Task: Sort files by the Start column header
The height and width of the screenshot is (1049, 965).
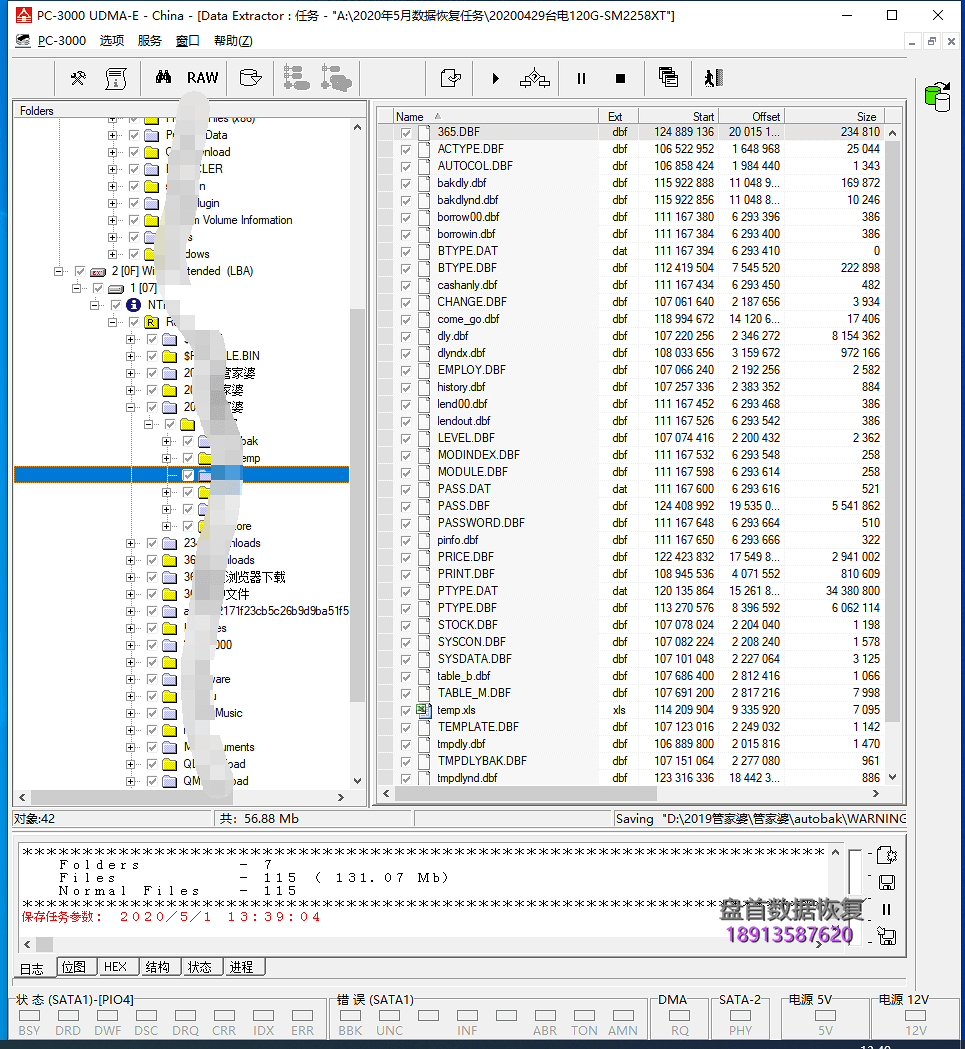Action: 678,116
